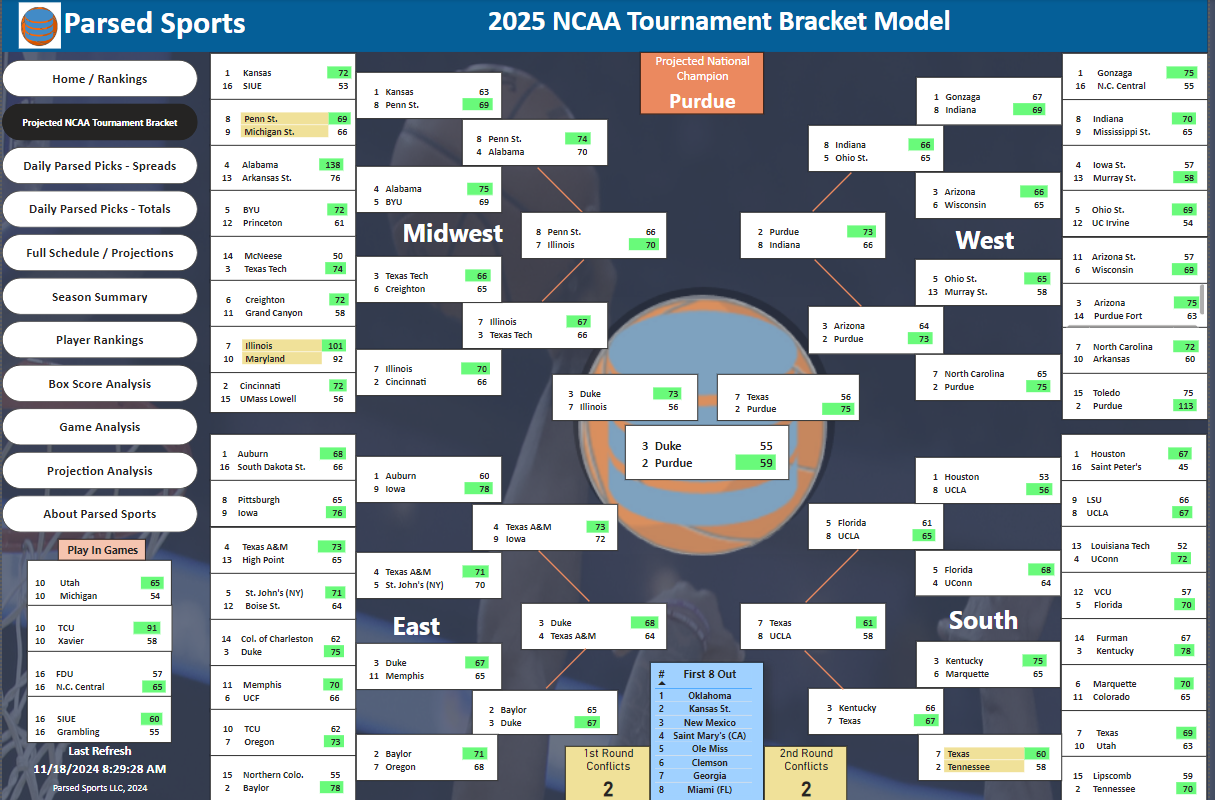Sort the First 8 Out table by # column arrow
Screen dimensions: 1215x800
(x=661, y=683)
